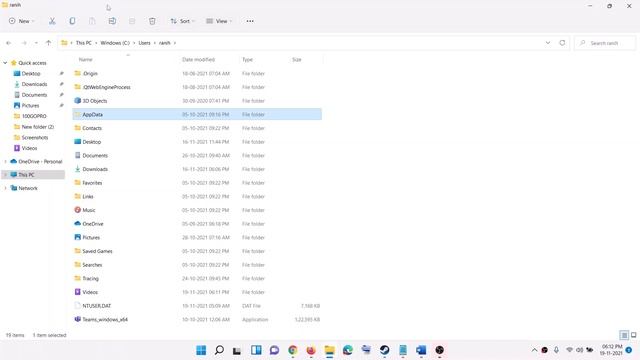Select the AppData folder row
This screenshot has height=360, width=640.
coord(197,114)
